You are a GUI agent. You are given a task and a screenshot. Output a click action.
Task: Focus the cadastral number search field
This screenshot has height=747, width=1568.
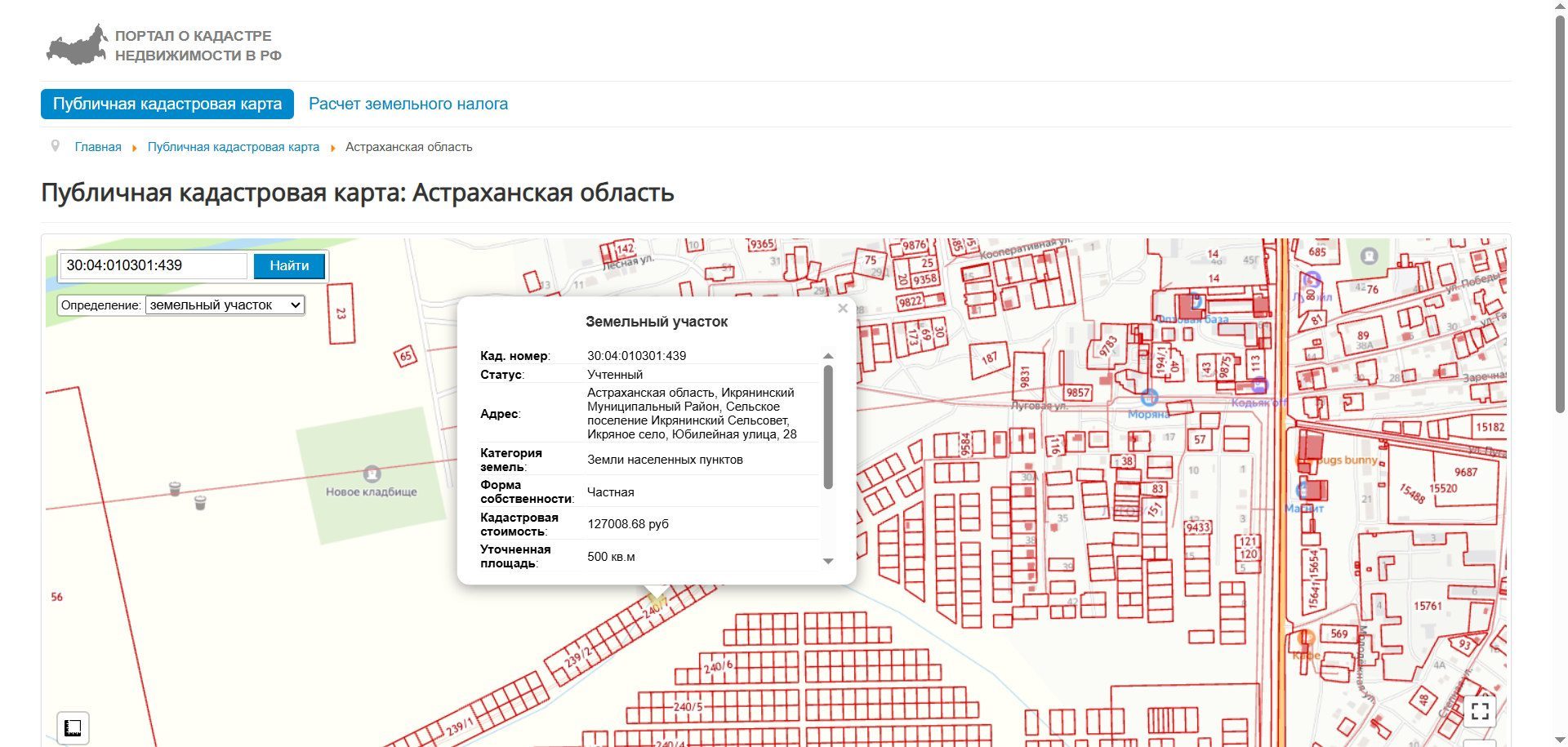pyautogui.click(x=154, y=265)
